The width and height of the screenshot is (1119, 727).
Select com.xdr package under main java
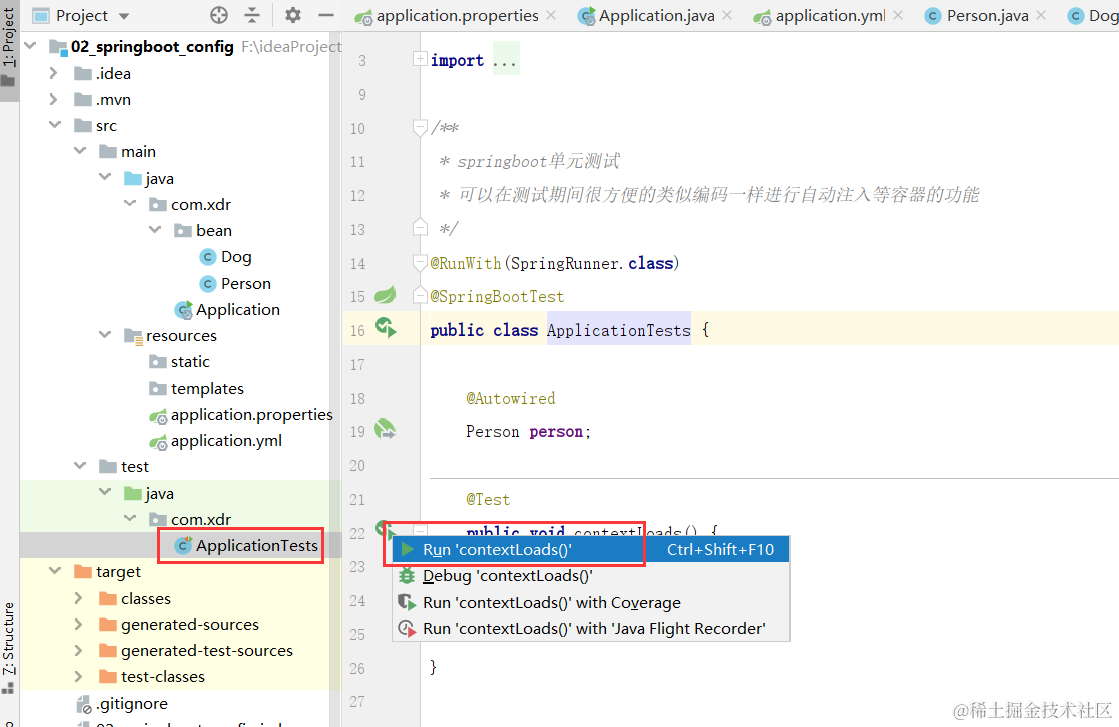click(x=190, y=205)
